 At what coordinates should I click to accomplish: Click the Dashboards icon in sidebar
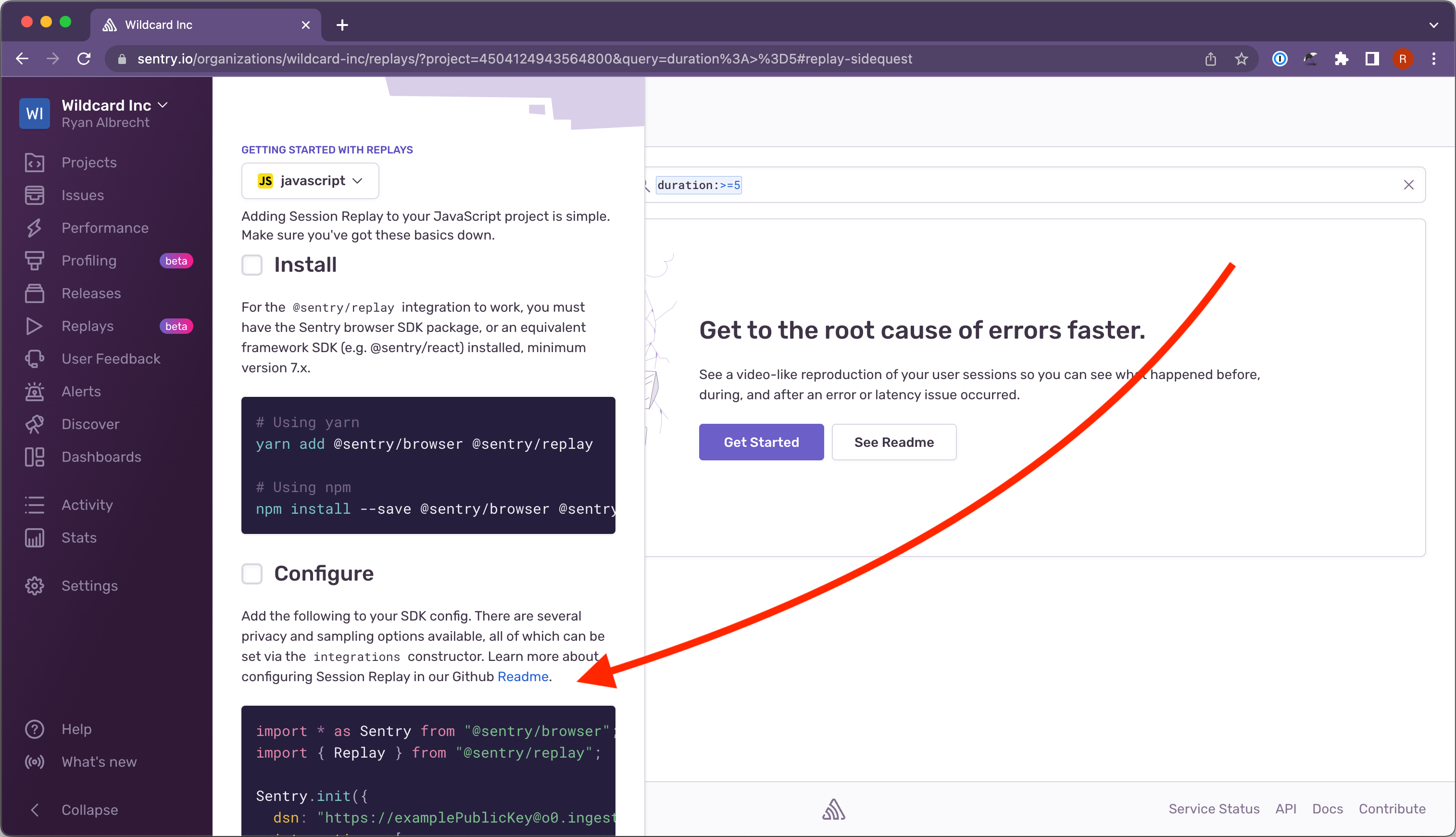coord(34,457)
